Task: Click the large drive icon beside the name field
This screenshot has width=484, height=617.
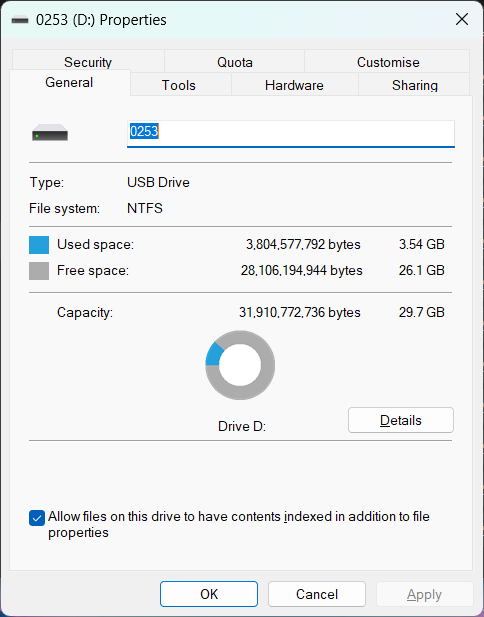Action: coord(50,133)
